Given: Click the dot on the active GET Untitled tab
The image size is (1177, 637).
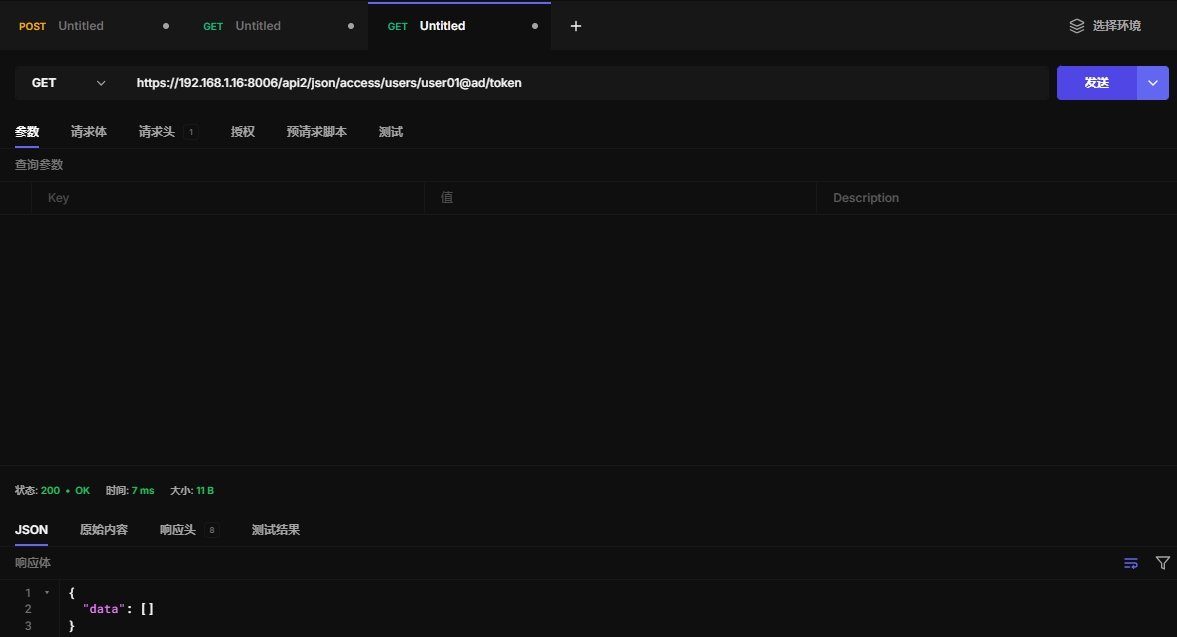Looking at the screenshot, I should pyautogui.click(x=535, y=26).
